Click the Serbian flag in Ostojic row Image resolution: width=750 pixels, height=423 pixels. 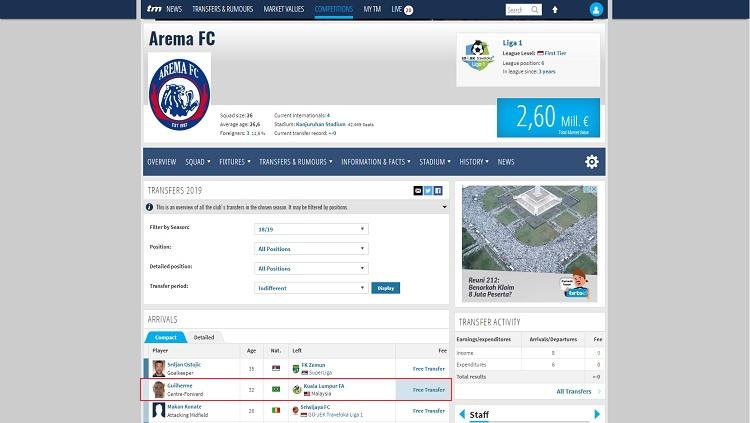click(x=276, y=368)
